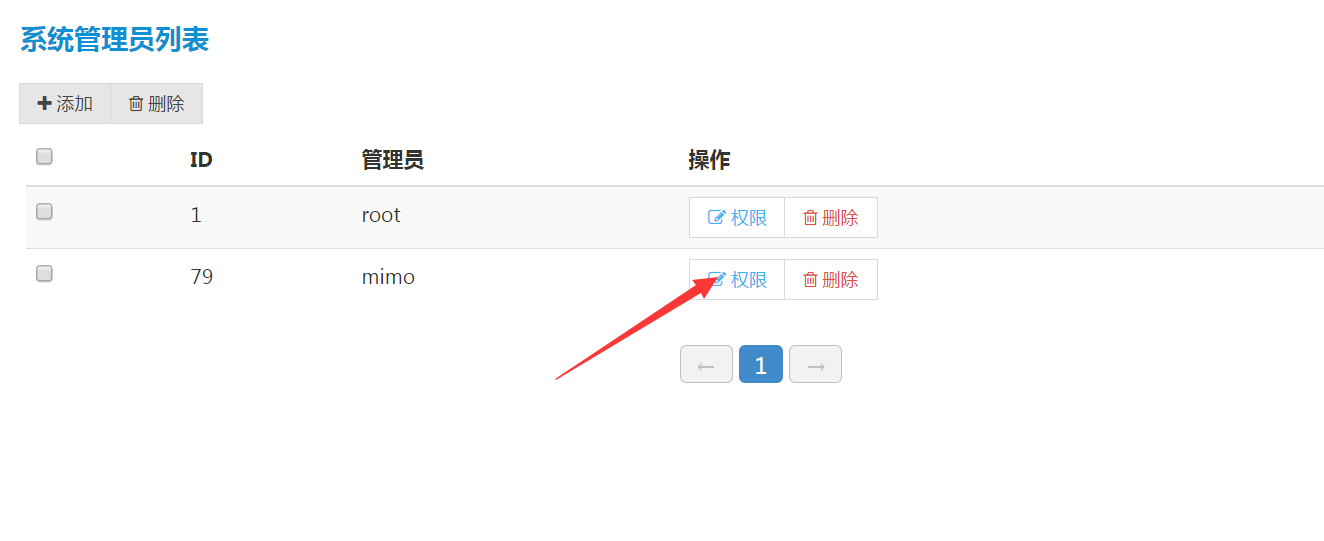Image resolution: width=1324 pixels, height=541 pixels.
Task: Toggle the select-all checkbox in table header
Action: [x=44, y=156]
